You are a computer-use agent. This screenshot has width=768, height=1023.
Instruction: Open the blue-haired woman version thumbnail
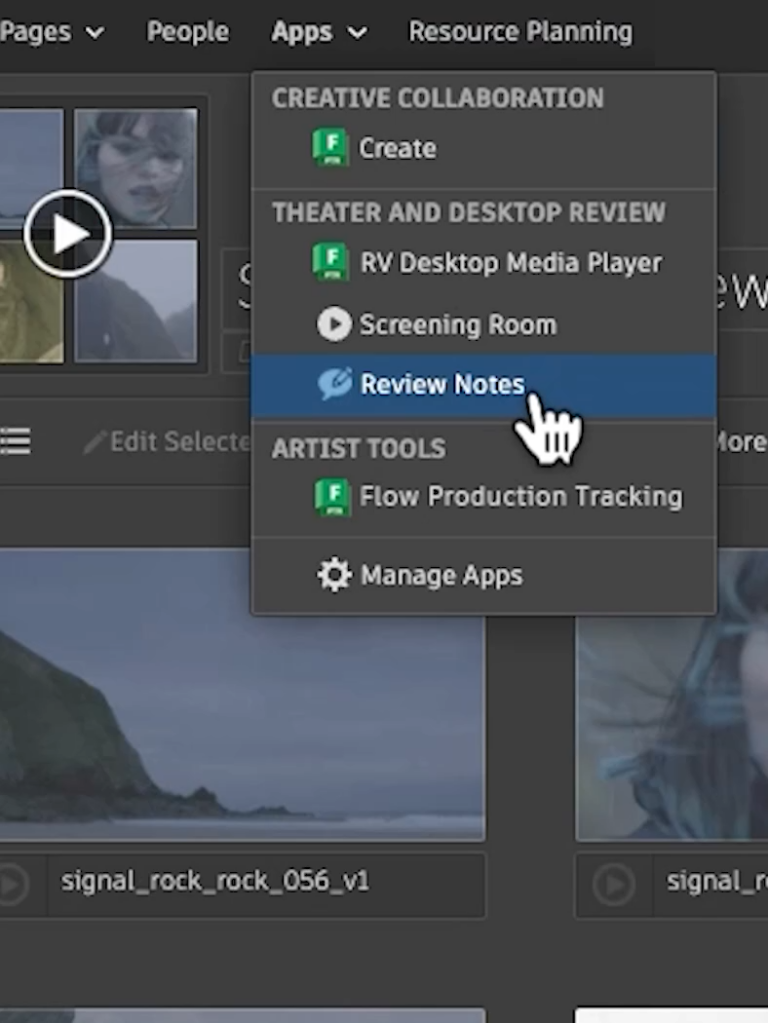(x=671, y=695)
